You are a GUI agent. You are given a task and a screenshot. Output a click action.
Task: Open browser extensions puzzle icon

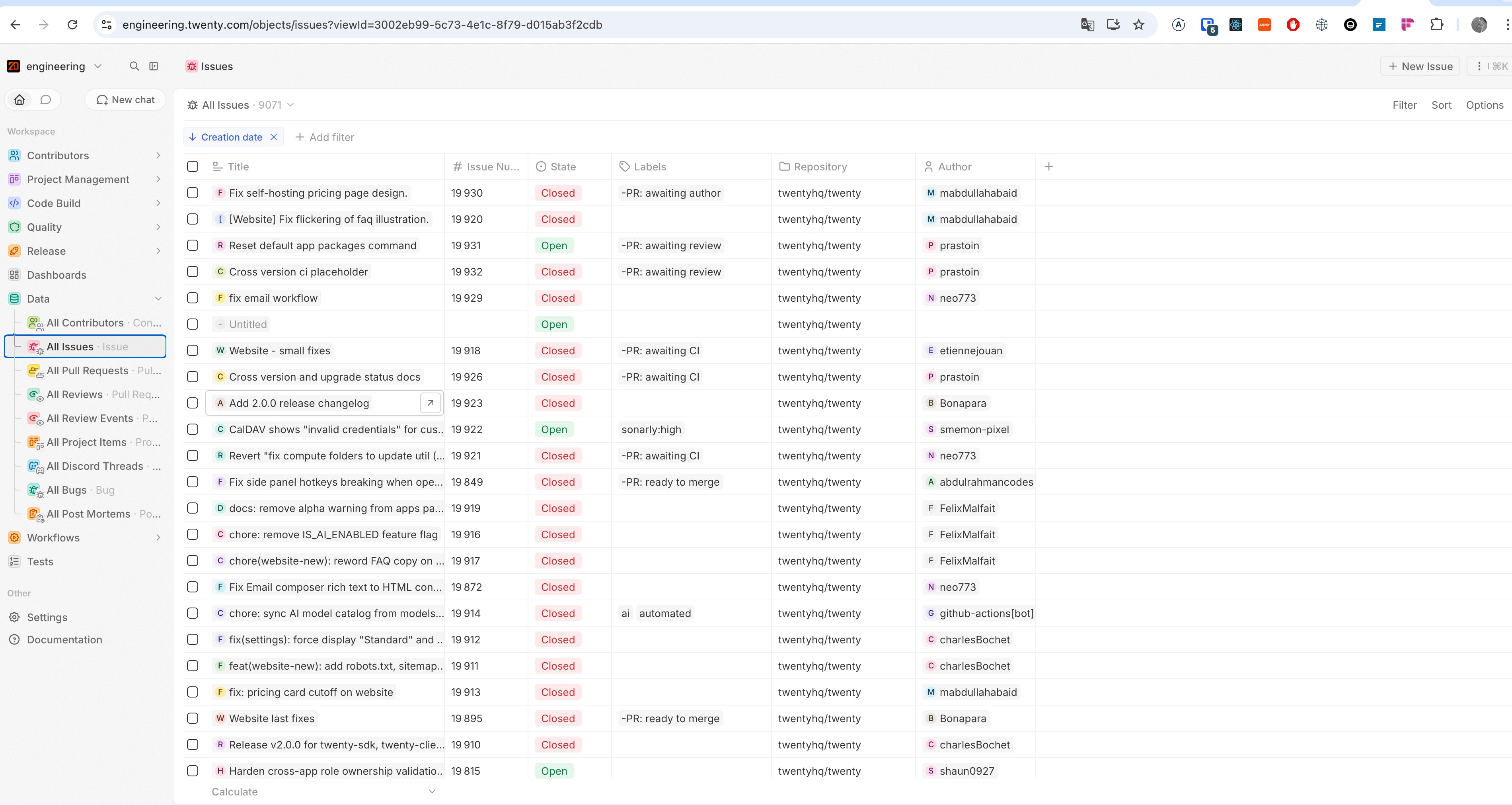tap(1436, 25)
